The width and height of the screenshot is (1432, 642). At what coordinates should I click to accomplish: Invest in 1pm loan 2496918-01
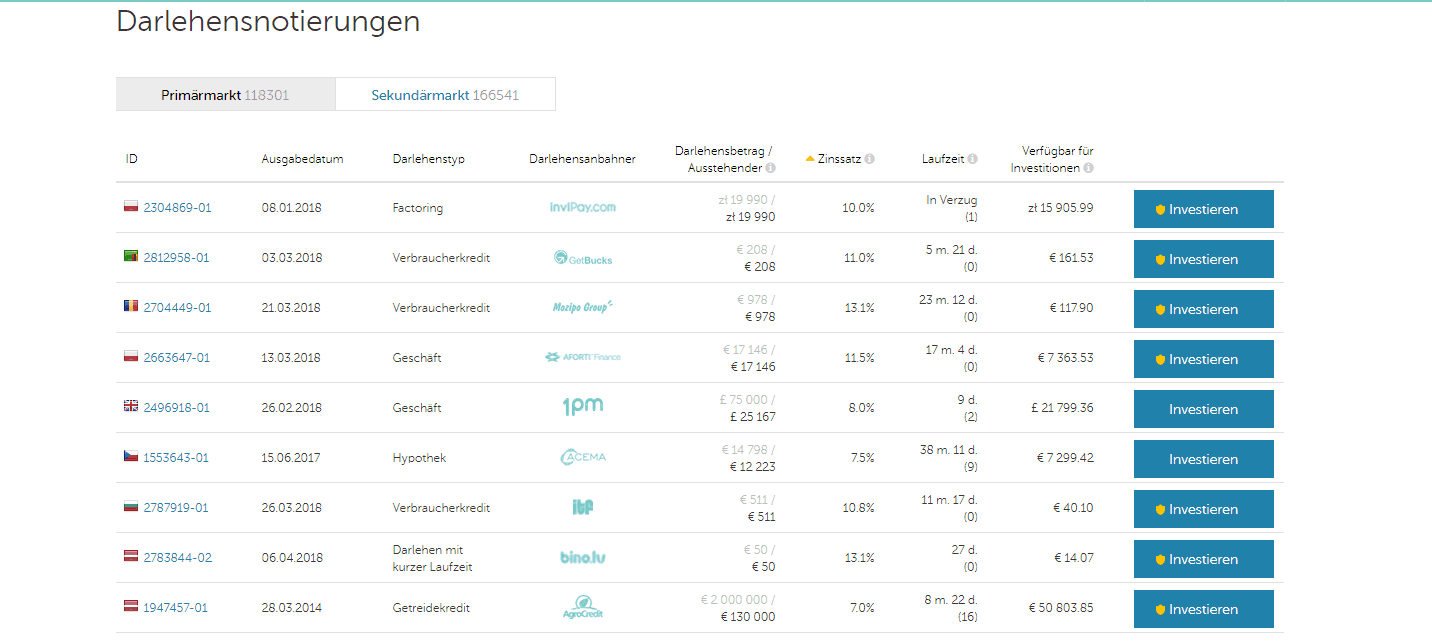1203,409
